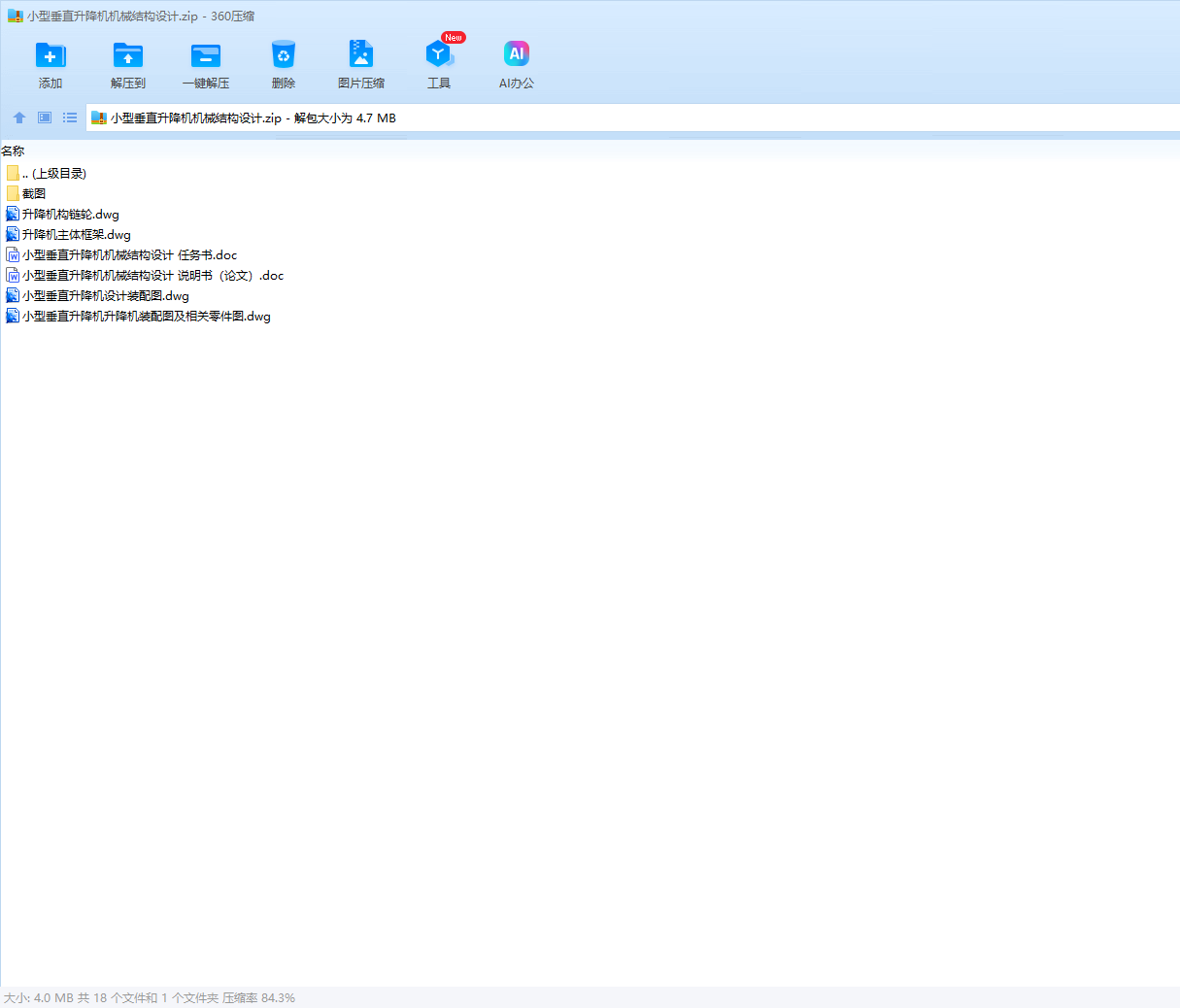Click the 解压到 (Extract to) icon

tap(128, 55)
